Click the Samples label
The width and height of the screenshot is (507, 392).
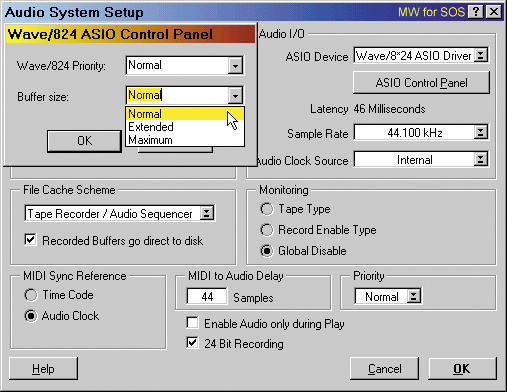(x=253, y=298)
